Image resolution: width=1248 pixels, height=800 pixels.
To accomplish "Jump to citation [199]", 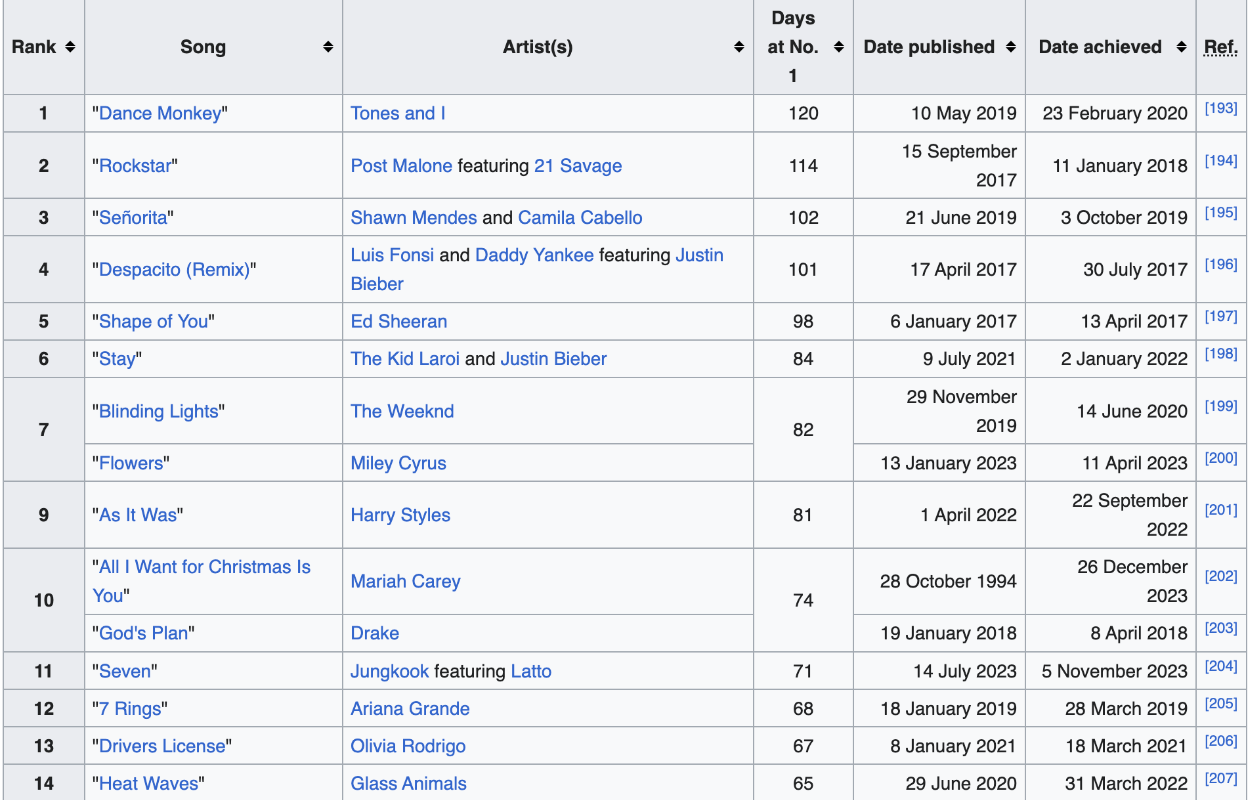I will [x=1221, y=406].
